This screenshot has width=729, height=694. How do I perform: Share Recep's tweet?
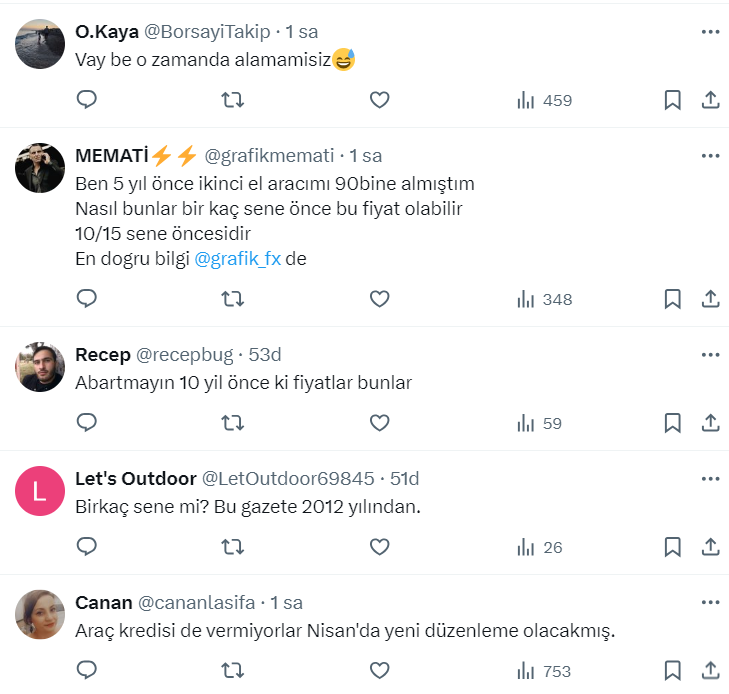(710, 423)
